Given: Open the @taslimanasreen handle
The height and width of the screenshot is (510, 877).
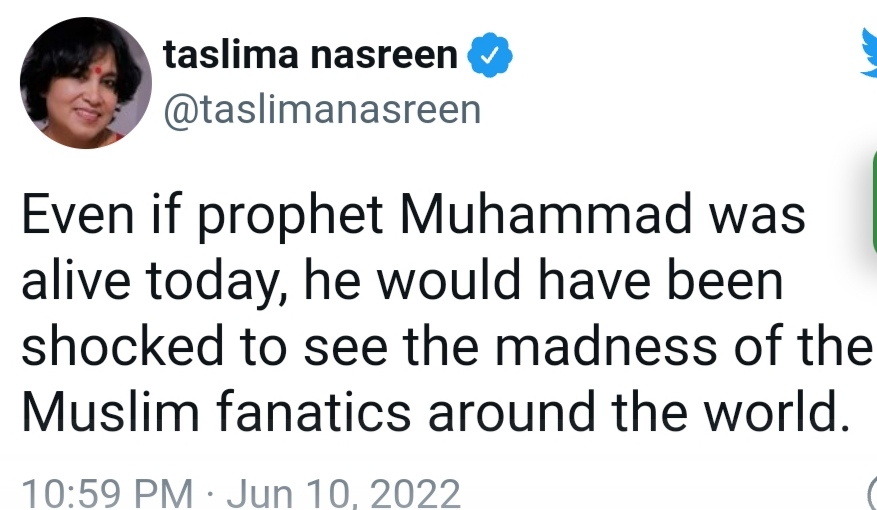Looking at the screenshot, I should click(x=322, y=110).
